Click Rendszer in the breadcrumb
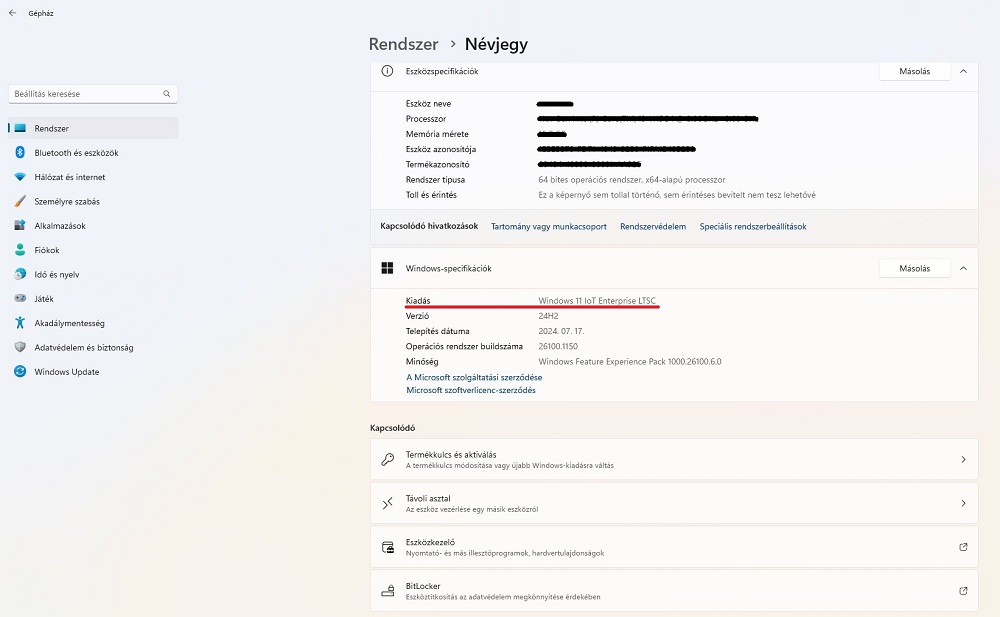Image resolution: width=1000 pixels, height=617 pixels. pos(404,44)
